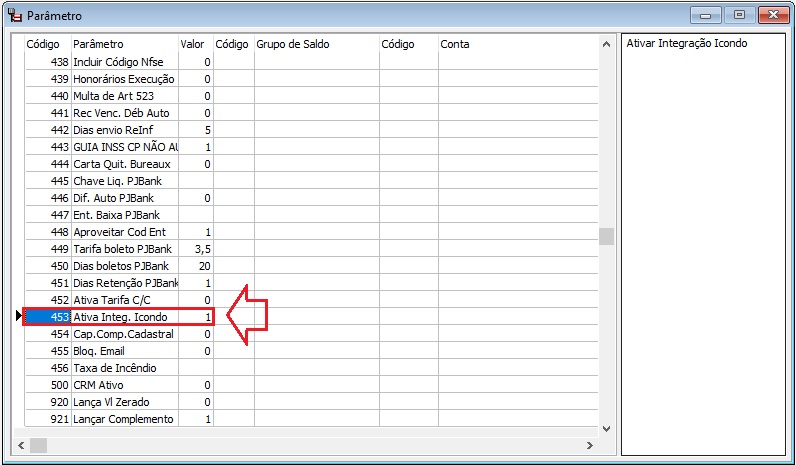Click the Valor cell for Dias boletos PJBank

click(x=196, y=266)
